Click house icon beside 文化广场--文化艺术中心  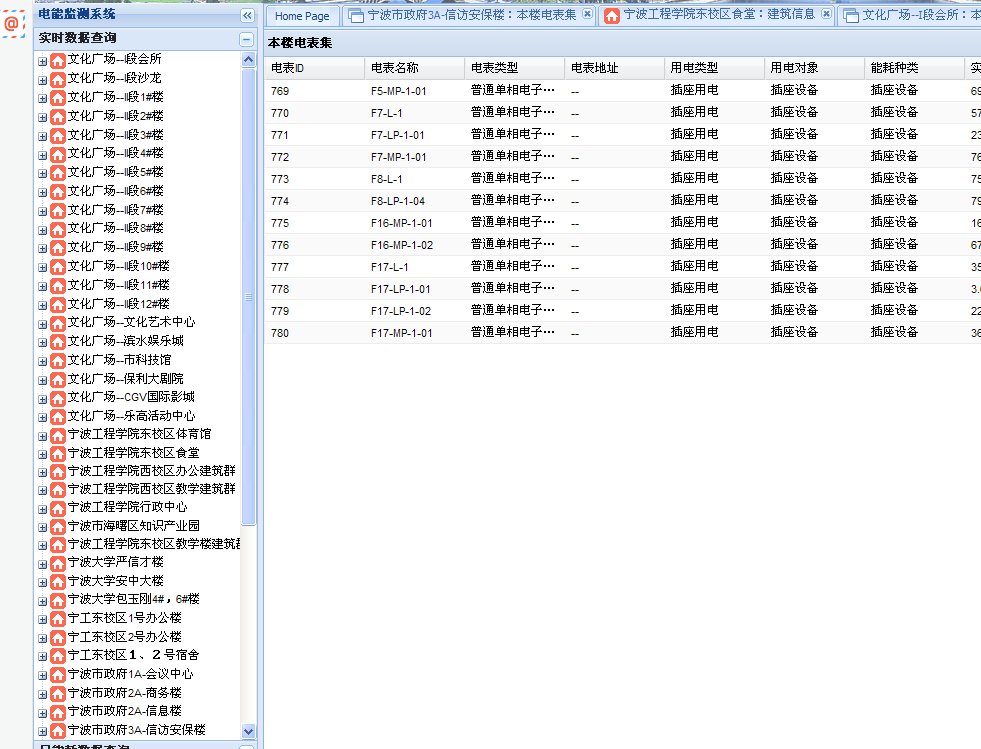(x=58, y=324)
